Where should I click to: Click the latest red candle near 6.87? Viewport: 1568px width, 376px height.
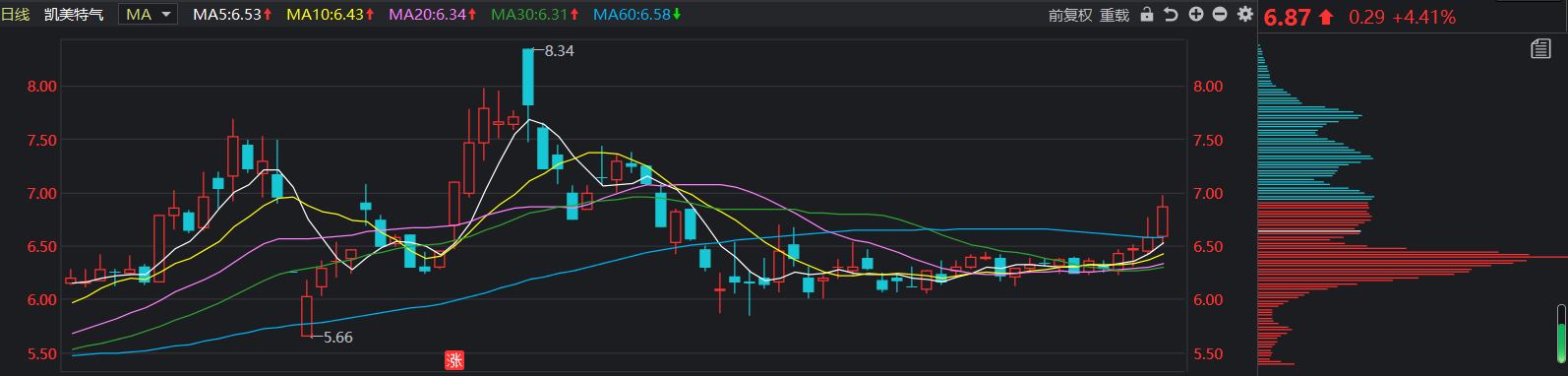click(x=1163, y=220)
